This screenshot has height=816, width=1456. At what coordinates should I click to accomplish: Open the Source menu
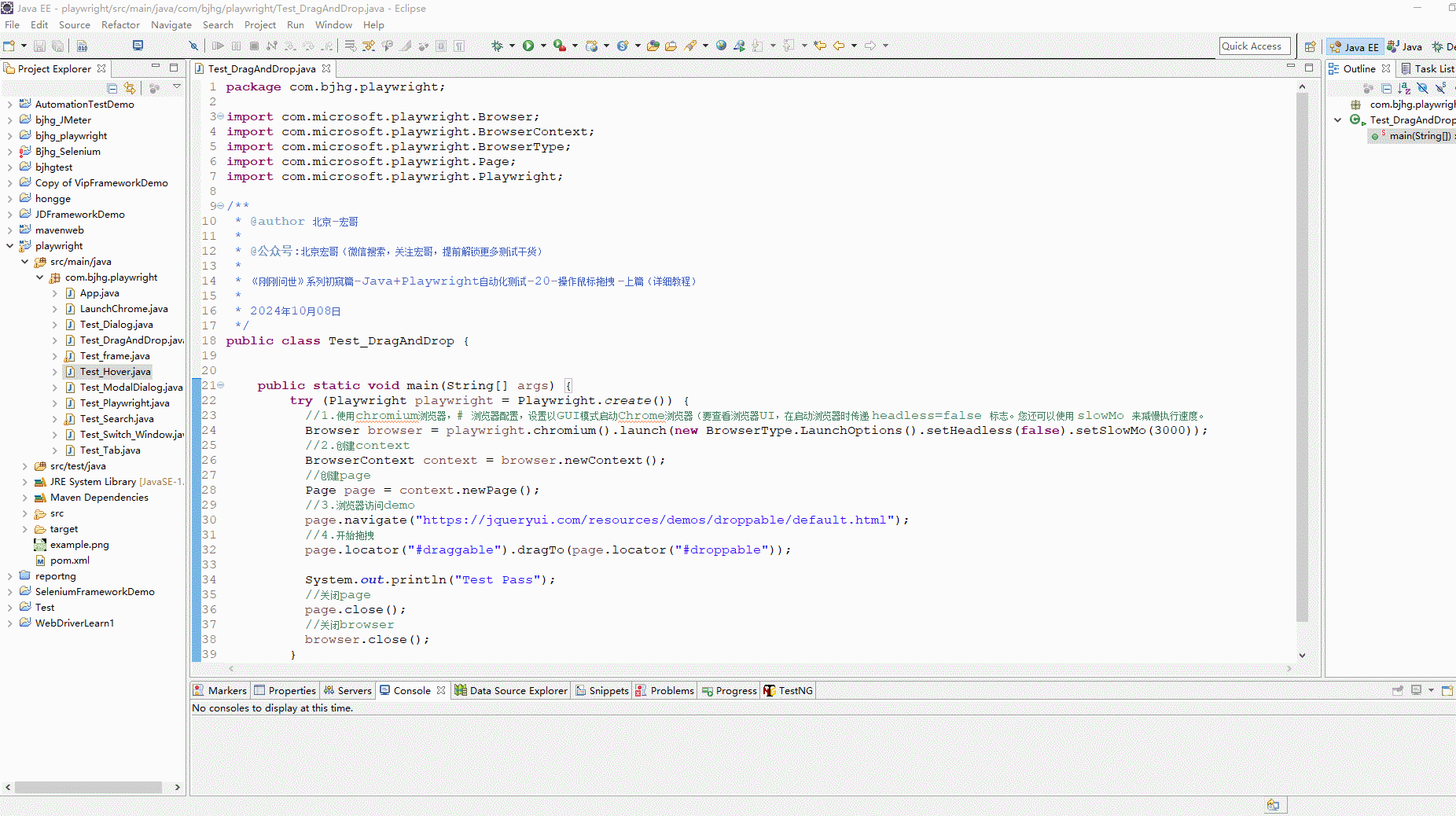75,25
